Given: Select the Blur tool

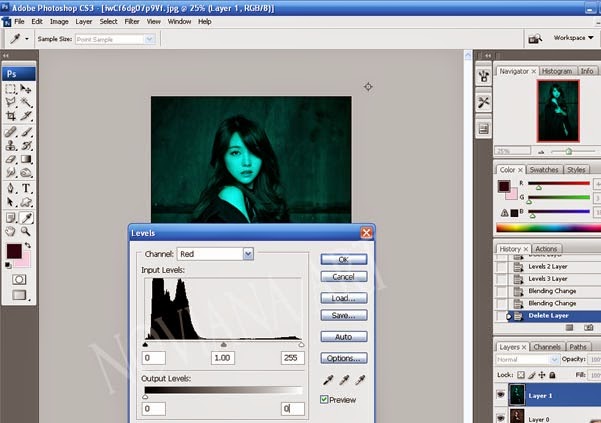Looking at the screenshot, I should click(x=10, y=172).
